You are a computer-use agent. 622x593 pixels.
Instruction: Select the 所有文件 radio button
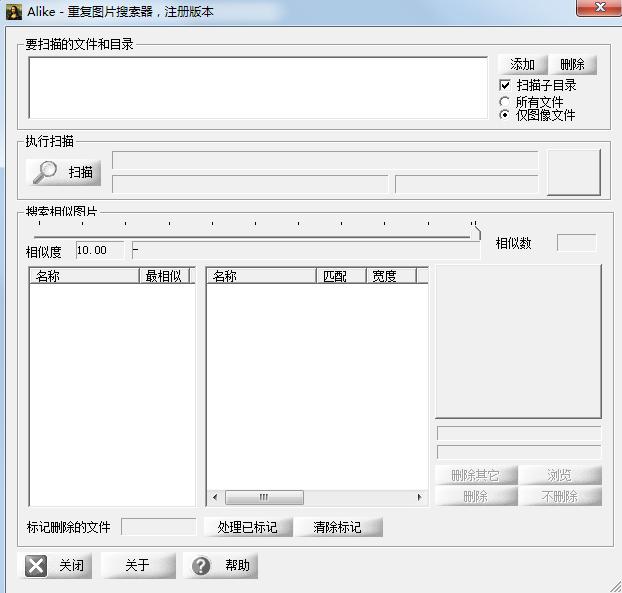pyautogui.click(x=504, y=102)
